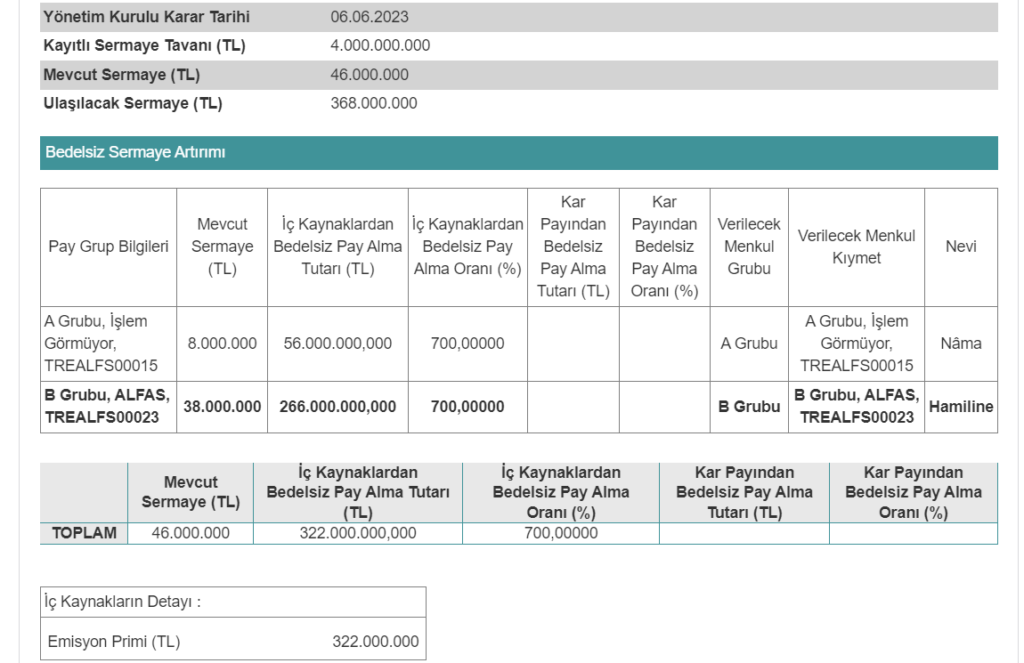Screen dimensions: 1024x663
Task: Click the total 322.000.000,000 amount
Action: point(357,533)
